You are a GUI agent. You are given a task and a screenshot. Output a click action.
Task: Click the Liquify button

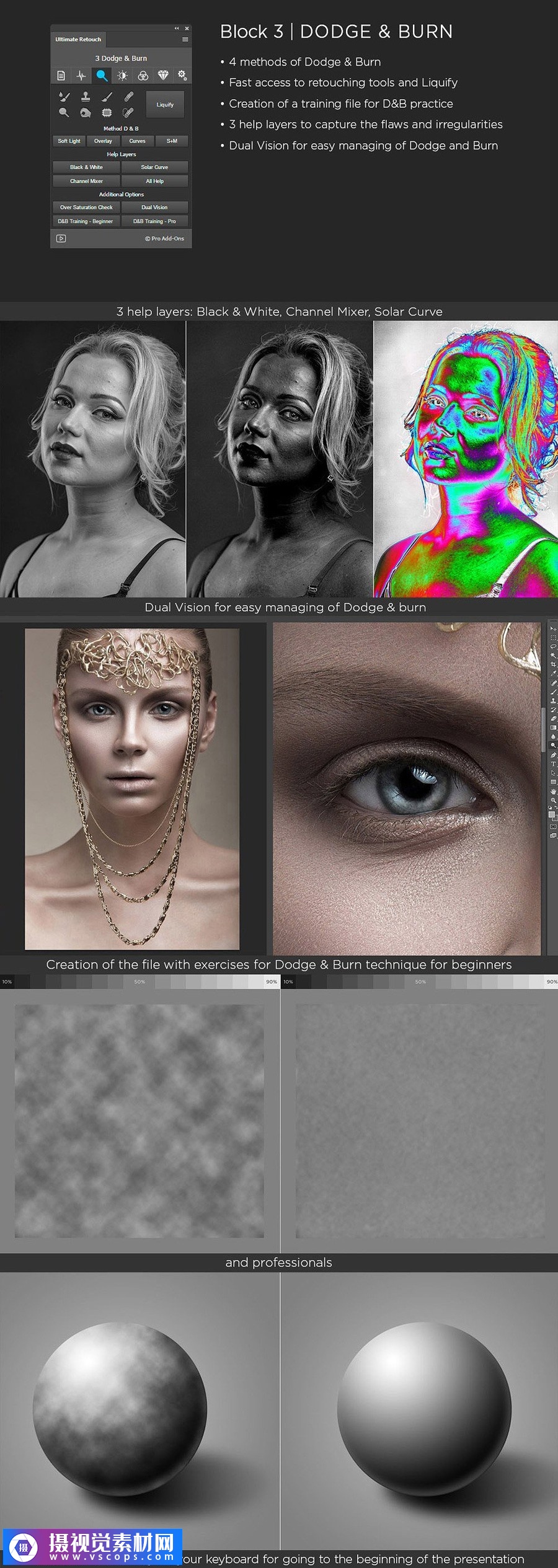[x=165, y=105]
